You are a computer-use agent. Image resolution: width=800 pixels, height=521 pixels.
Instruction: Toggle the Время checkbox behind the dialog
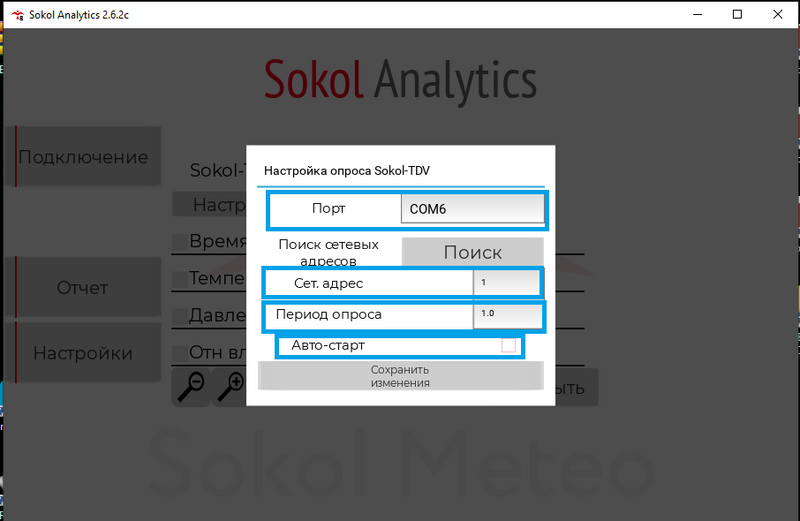pos(180,242)
